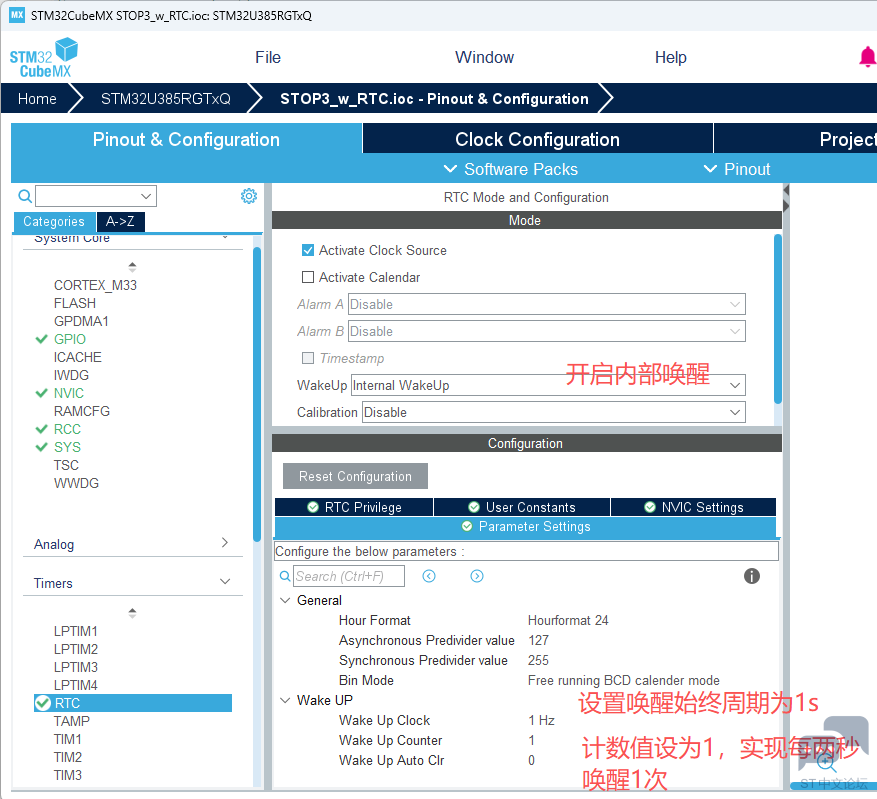877x799 pixels.
Task: Click Asynchronous Predivider value 127
Action: (538, 640)
